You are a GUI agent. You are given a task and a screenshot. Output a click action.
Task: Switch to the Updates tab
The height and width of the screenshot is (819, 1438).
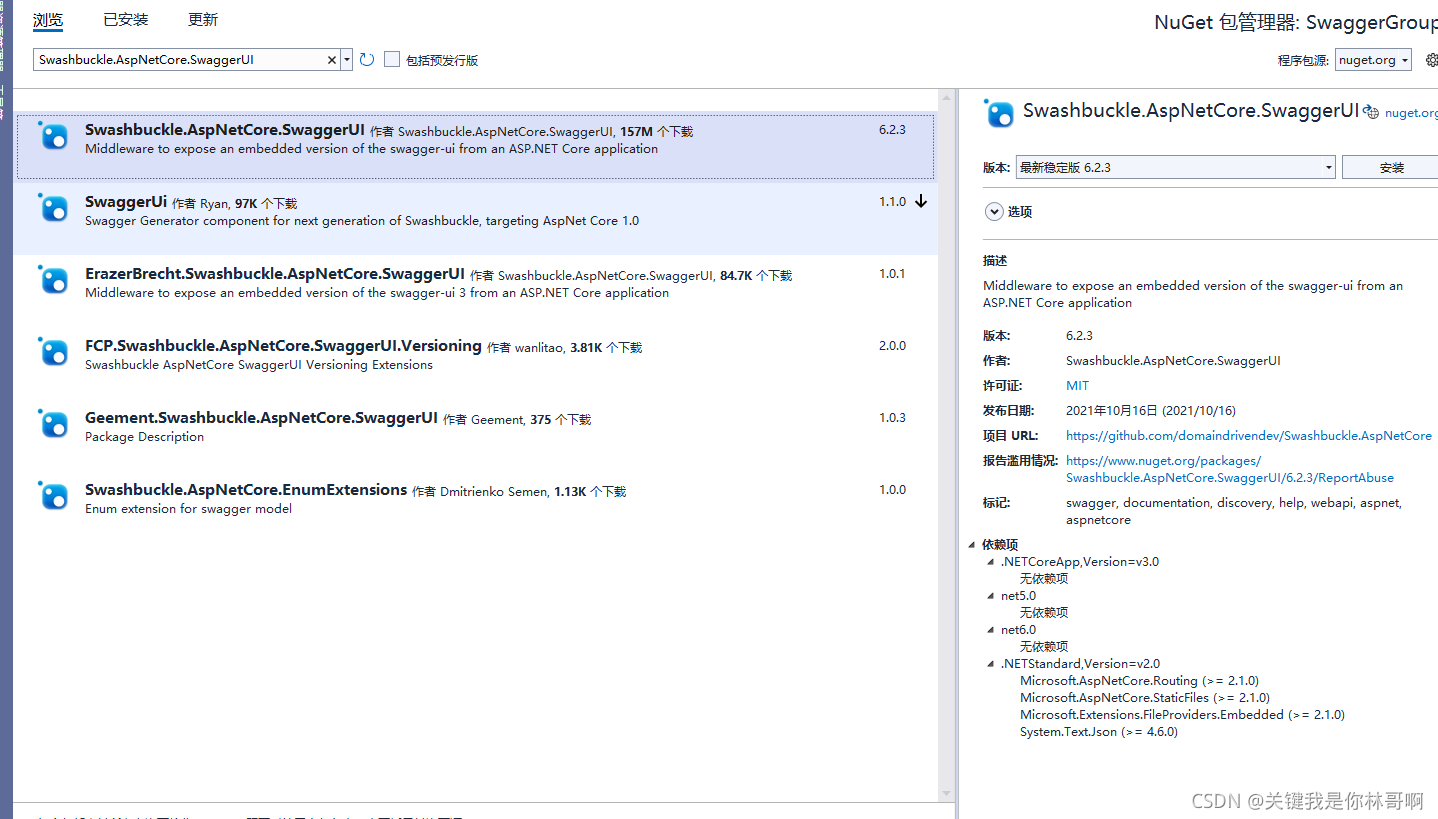(x=203, y=20)
